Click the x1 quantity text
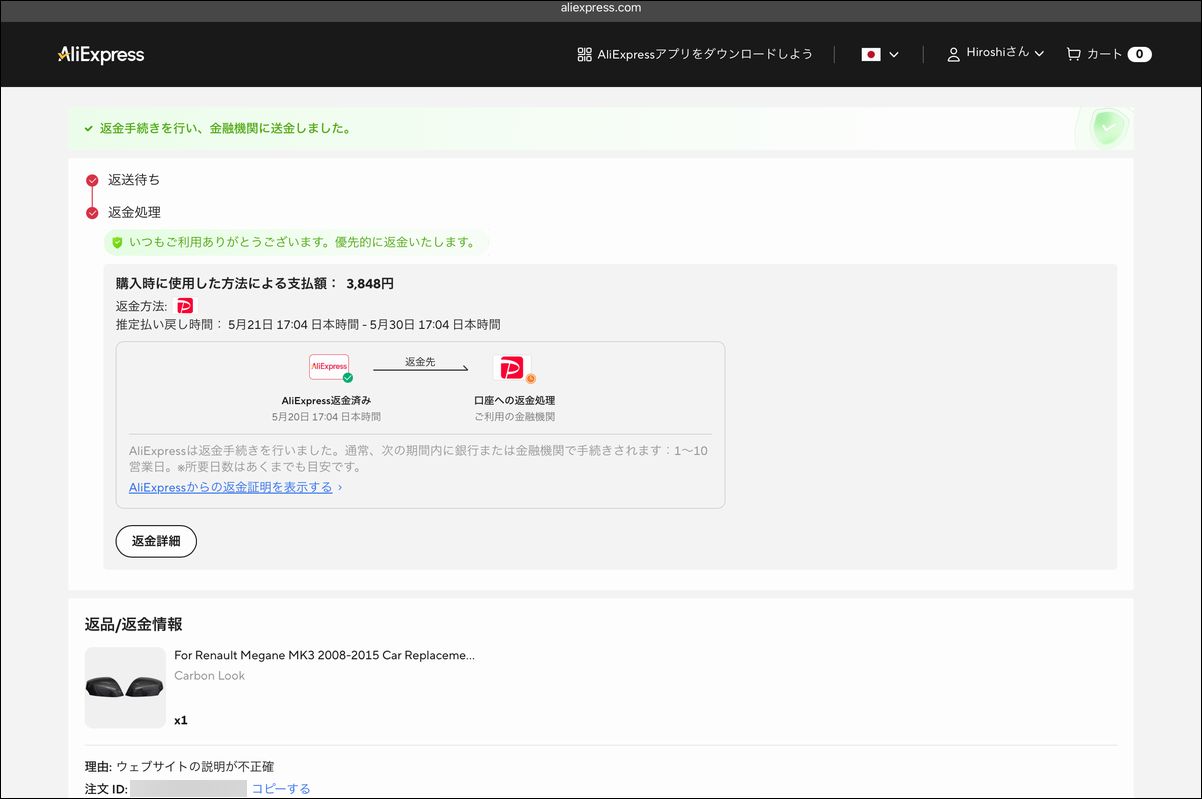This screenshot has height=799, width=1202. pos(181,720)
